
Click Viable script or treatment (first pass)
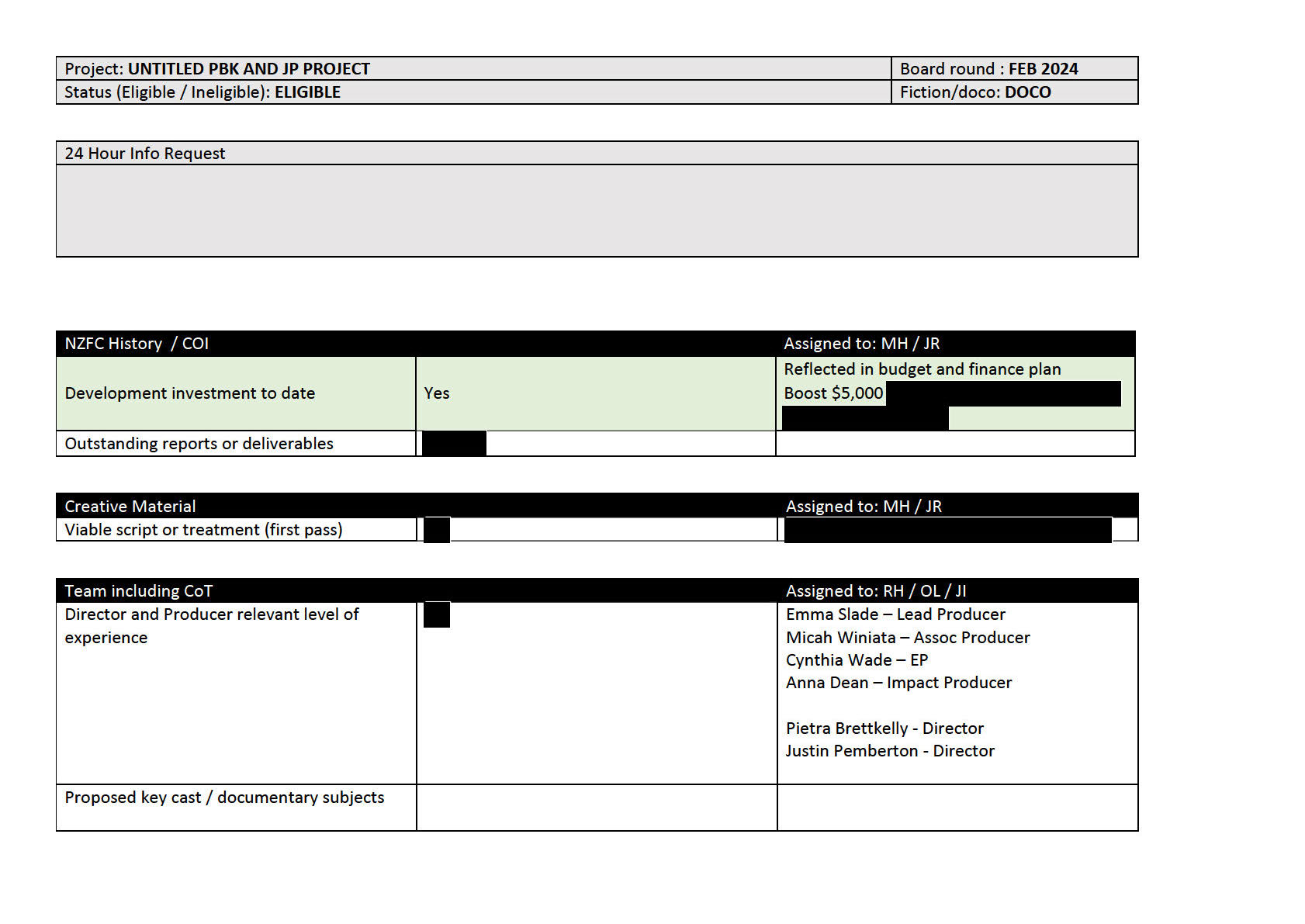click(x=203, y=530)
